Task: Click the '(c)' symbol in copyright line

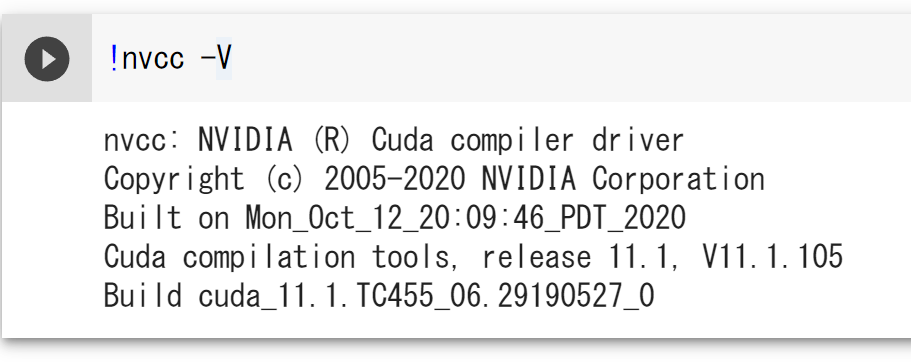Action: point(284,179)
